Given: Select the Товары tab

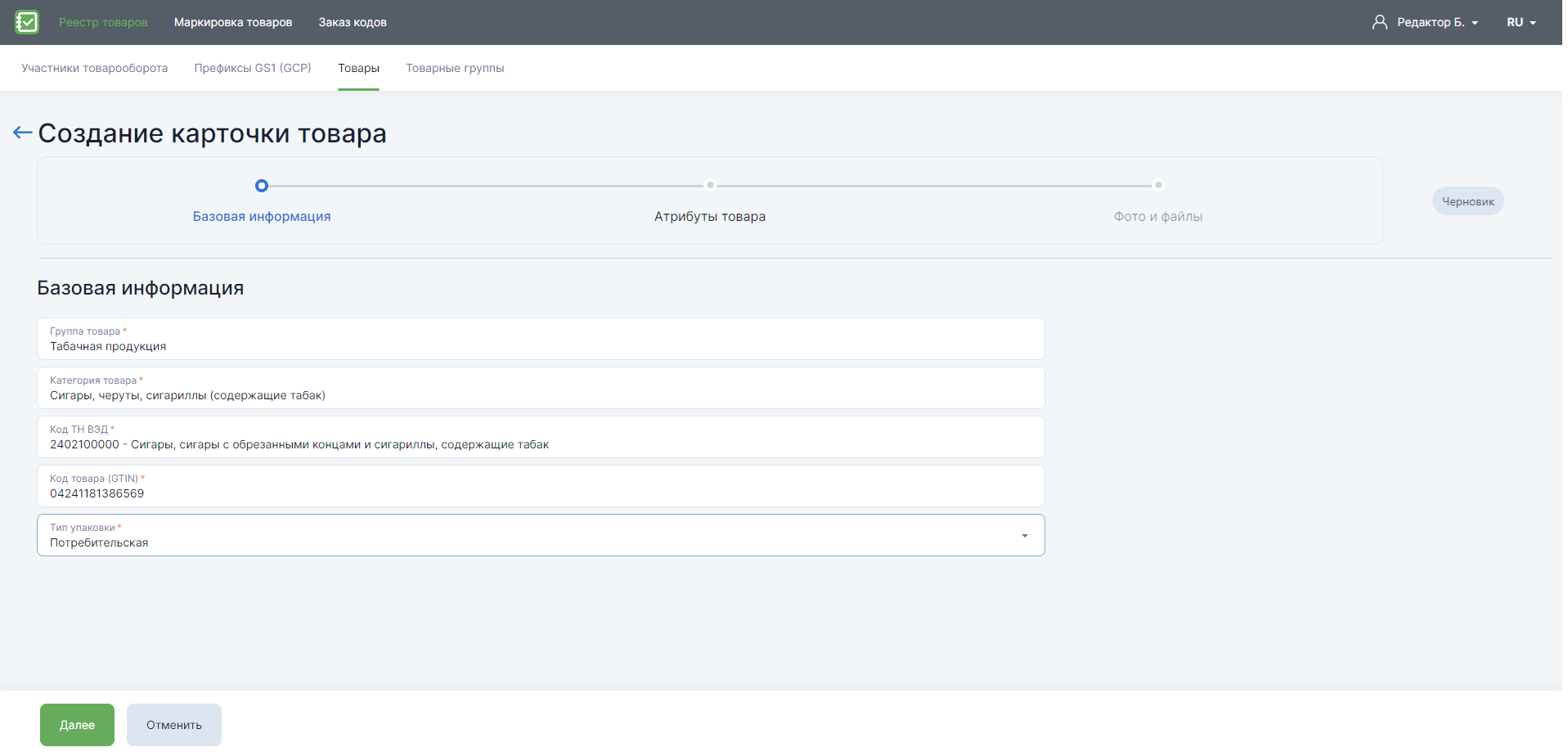Looking at the screenshot, I should (358, 68).
